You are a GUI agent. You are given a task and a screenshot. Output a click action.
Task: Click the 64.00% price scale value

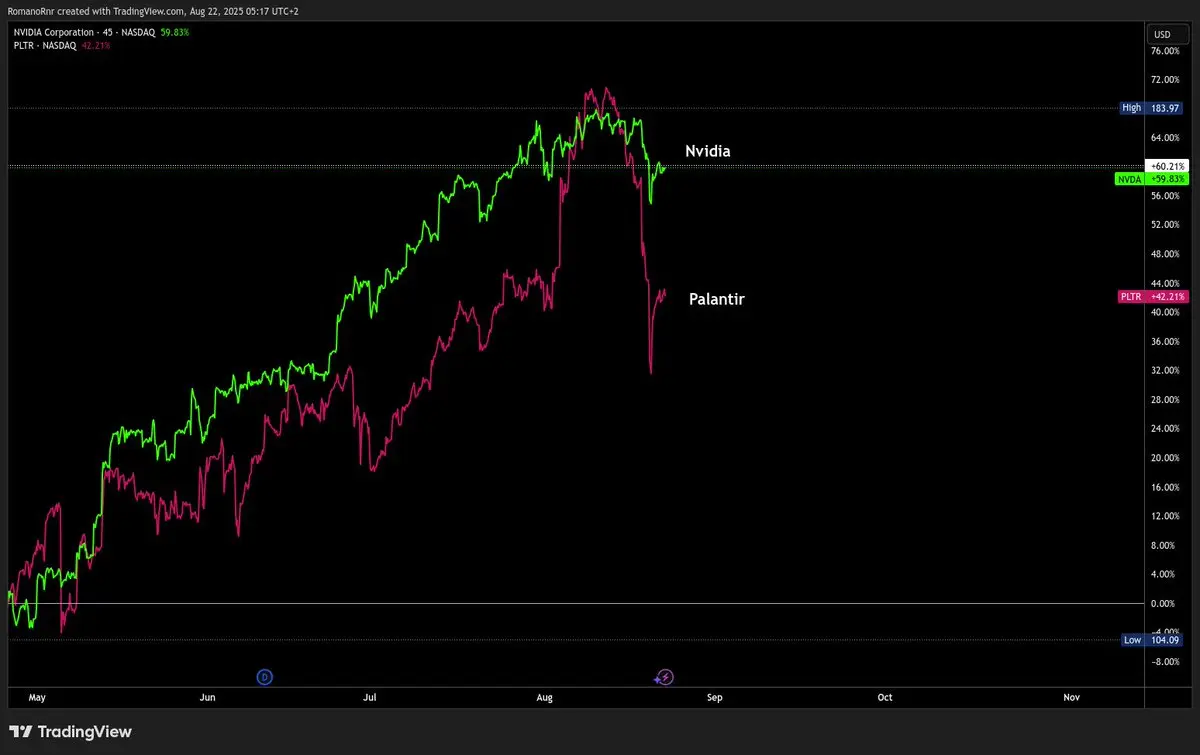[x=1165, y=137]
